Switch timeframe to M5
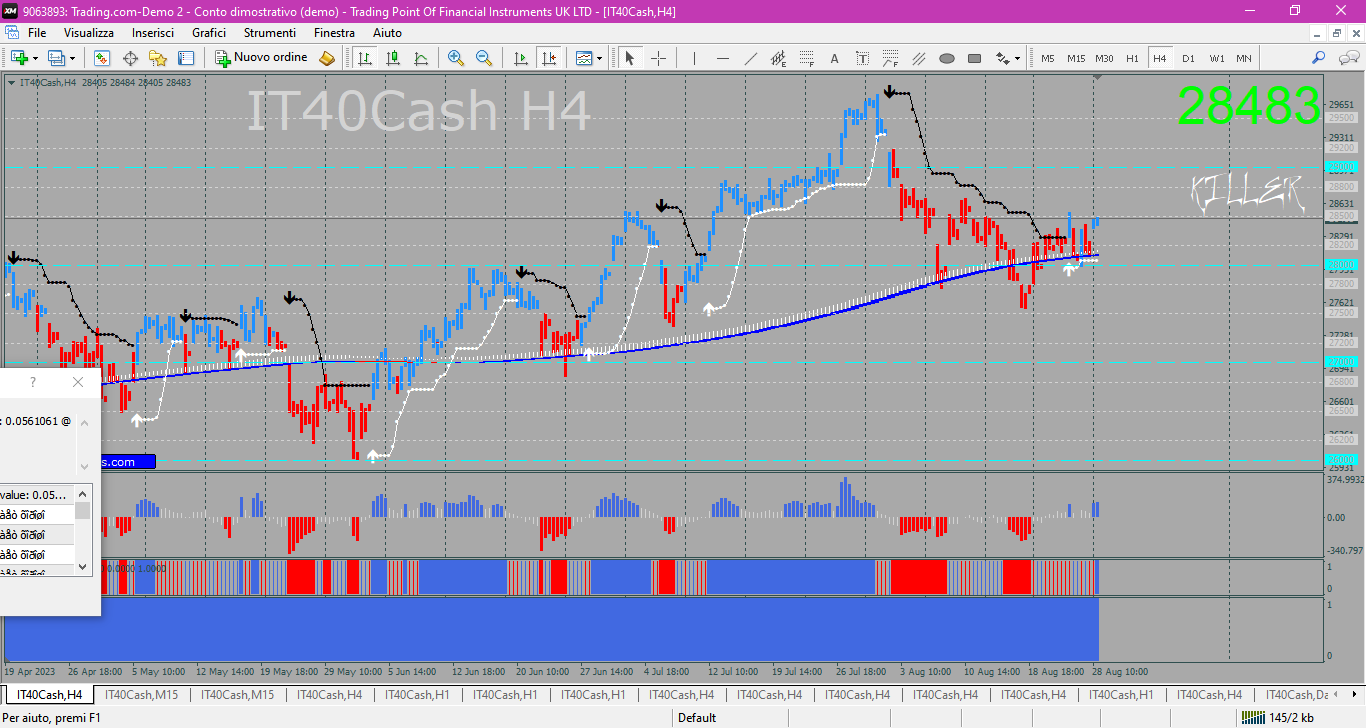1366x728 pixels. (x=1048, y=58)
